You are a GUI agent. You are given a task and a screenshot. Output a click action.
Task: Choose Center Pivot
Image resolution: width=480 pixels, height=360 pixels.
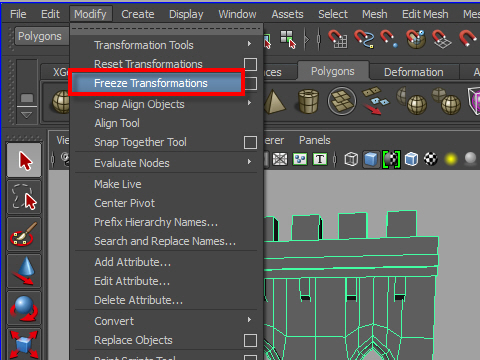pos(124,203)
